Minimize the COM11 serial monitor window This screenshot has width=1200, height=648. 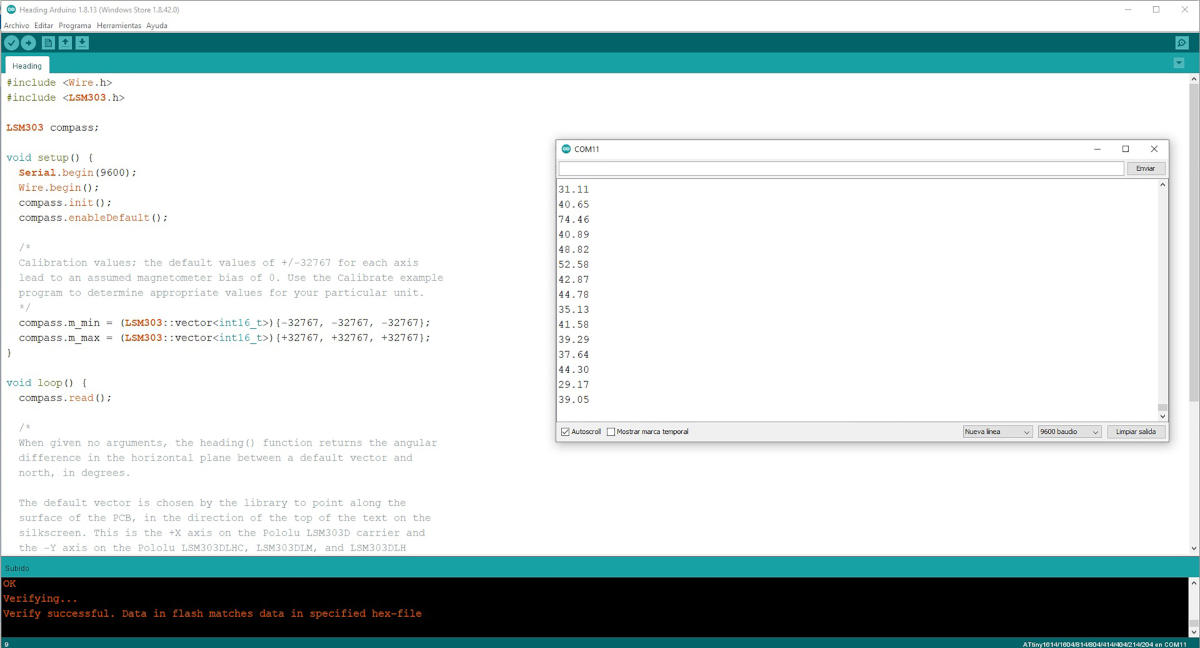1097,149
